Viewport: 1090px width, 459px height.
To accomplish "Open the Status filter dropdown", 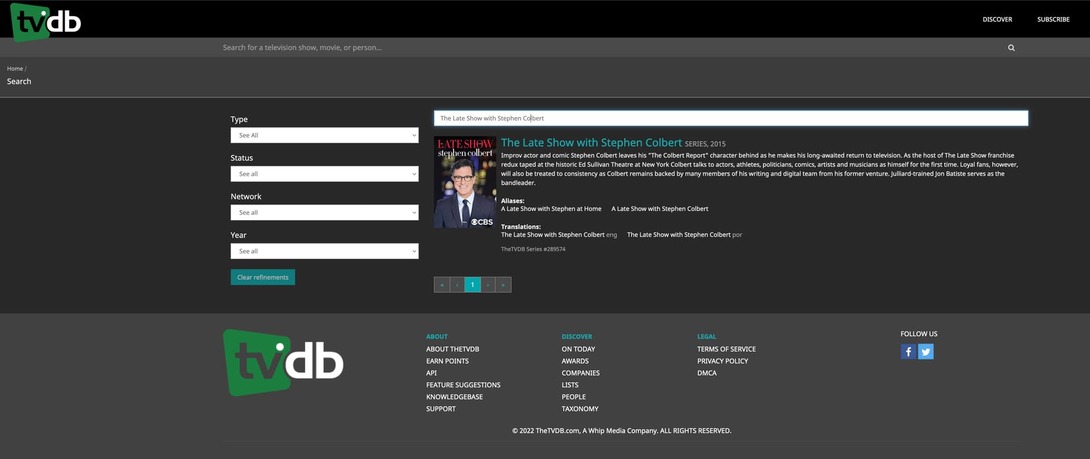I will coord(325,174).
